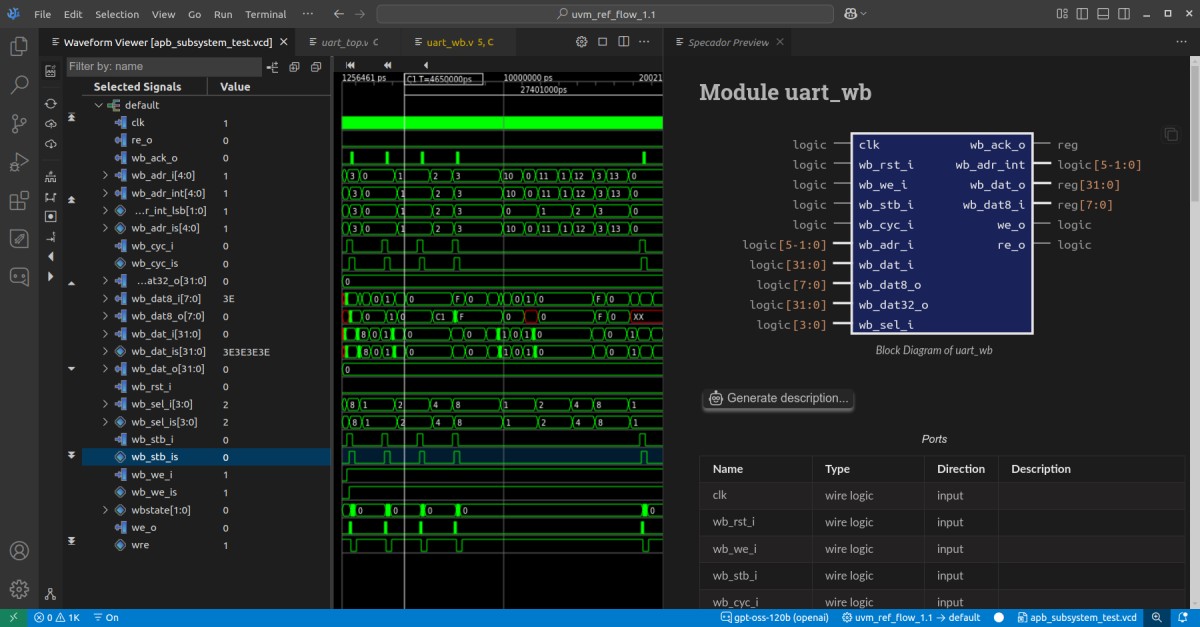Switch to the uart_wb.v editor tab
The image size is (1200, 627).
pyautogui.click(x=460, y=42)
